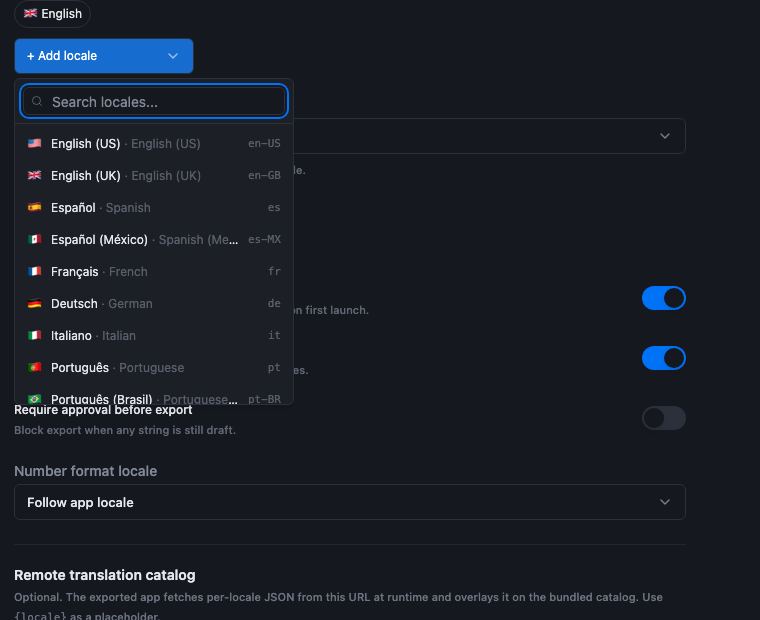The image size is (760, 620).
Task: Toggle the switch directly above Require approval
Action: click(x=664, y=358)
